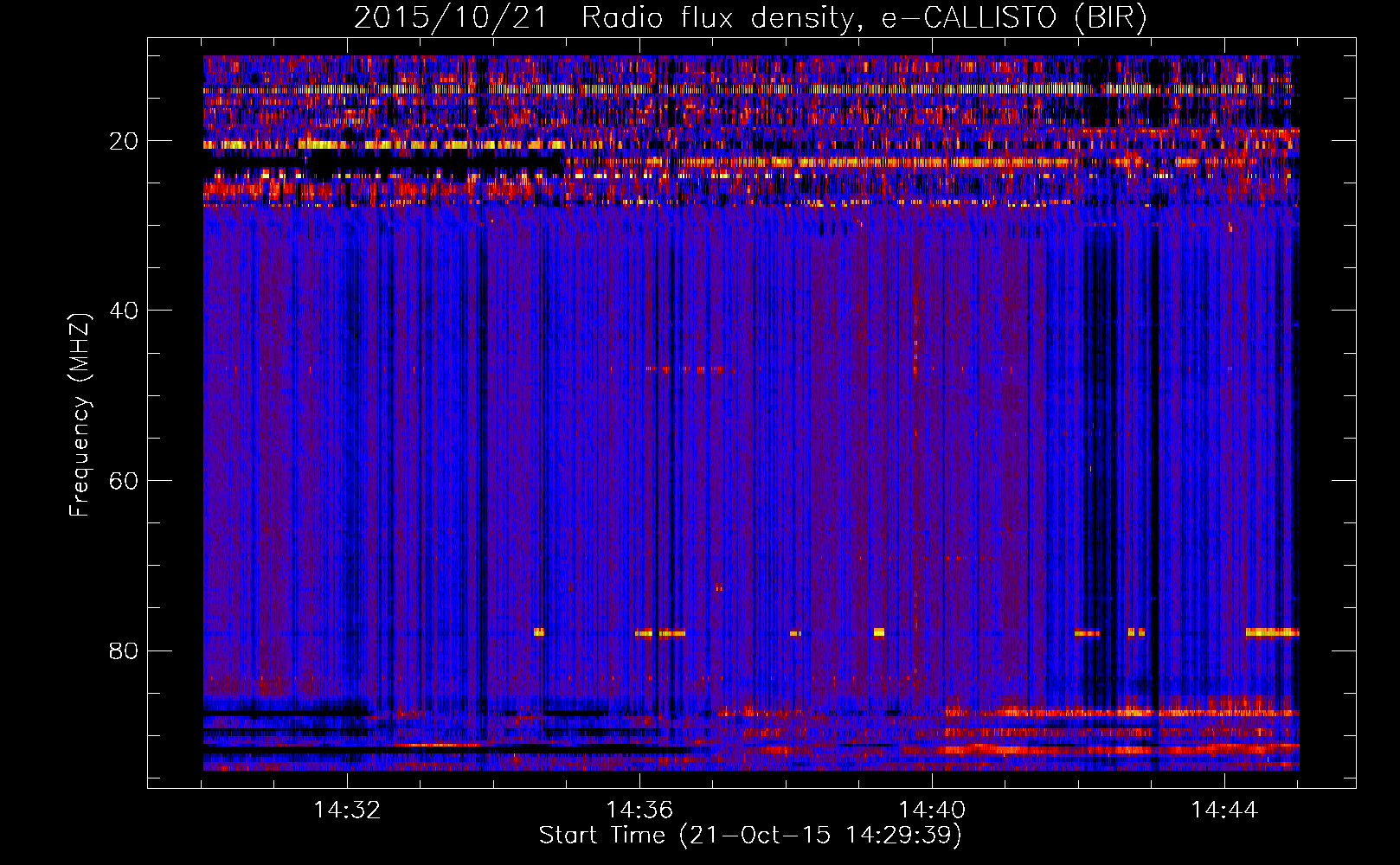Click the "80" frequency tick label
The width and height of the screenshot is (1400, 865).
[124, 650]
